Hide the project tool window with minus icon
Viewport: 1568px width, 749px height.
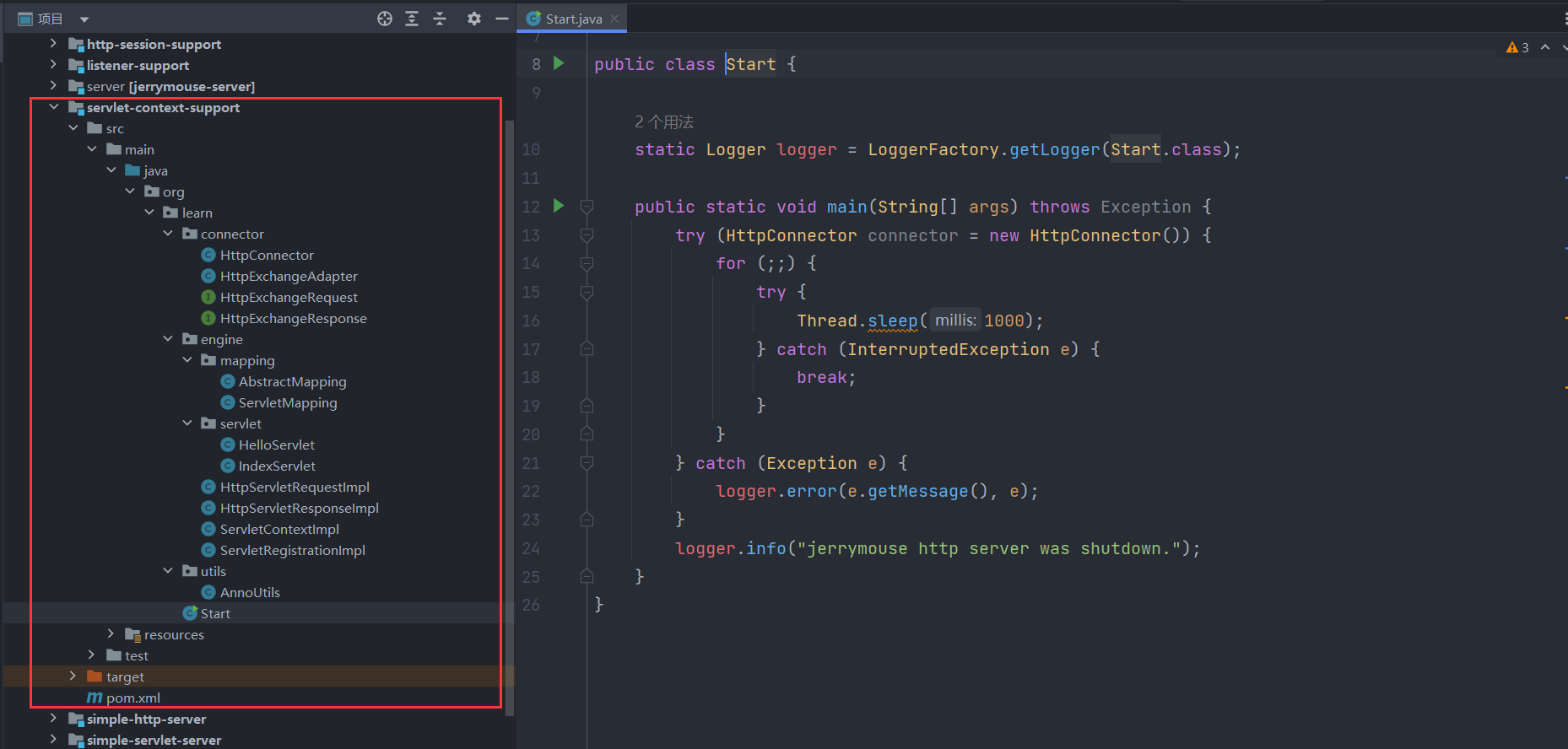pyautogui.click(x=502, y=19)
